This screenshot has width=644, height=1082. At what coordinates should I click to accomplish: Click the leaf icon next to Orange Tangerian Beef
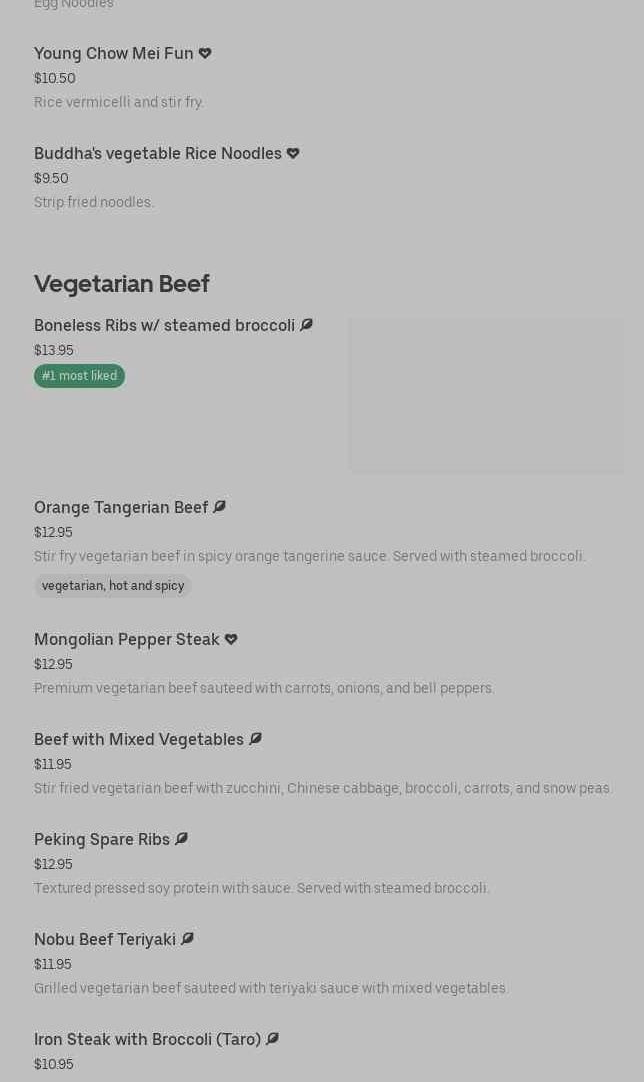[x=220, y=507]
